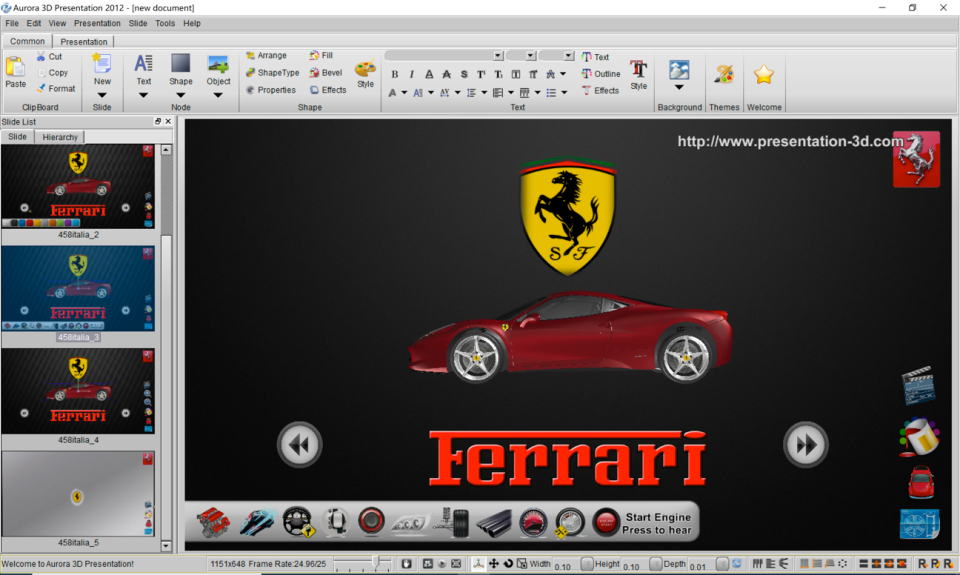Click the Arrange button

click(x=266, y=55)
